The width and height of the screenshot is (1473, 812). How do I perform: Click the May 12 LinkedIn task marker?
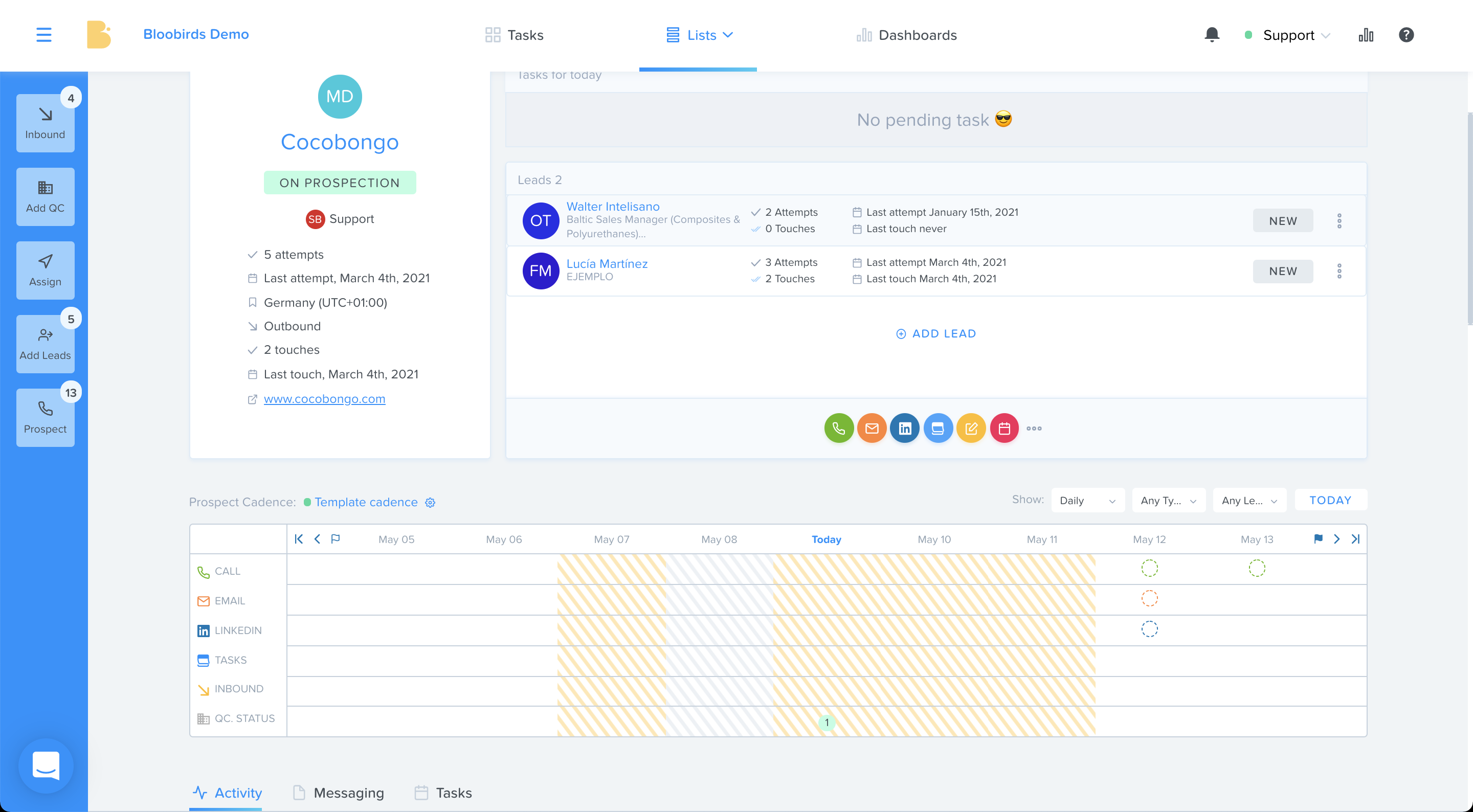(x=1149, y=629)
